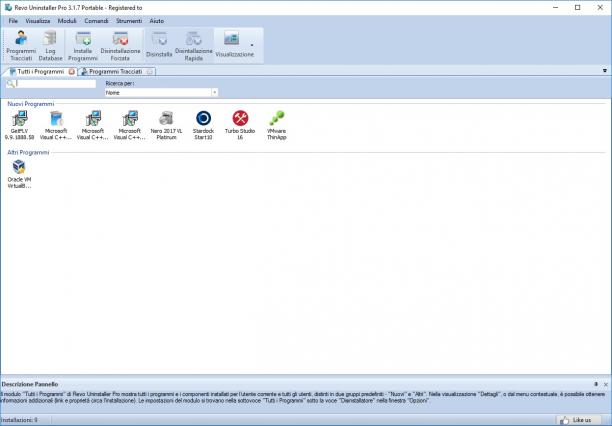Close the Programmi Tracciati tab
This screenshot has width=612, height=426.
tap(150, 71)
